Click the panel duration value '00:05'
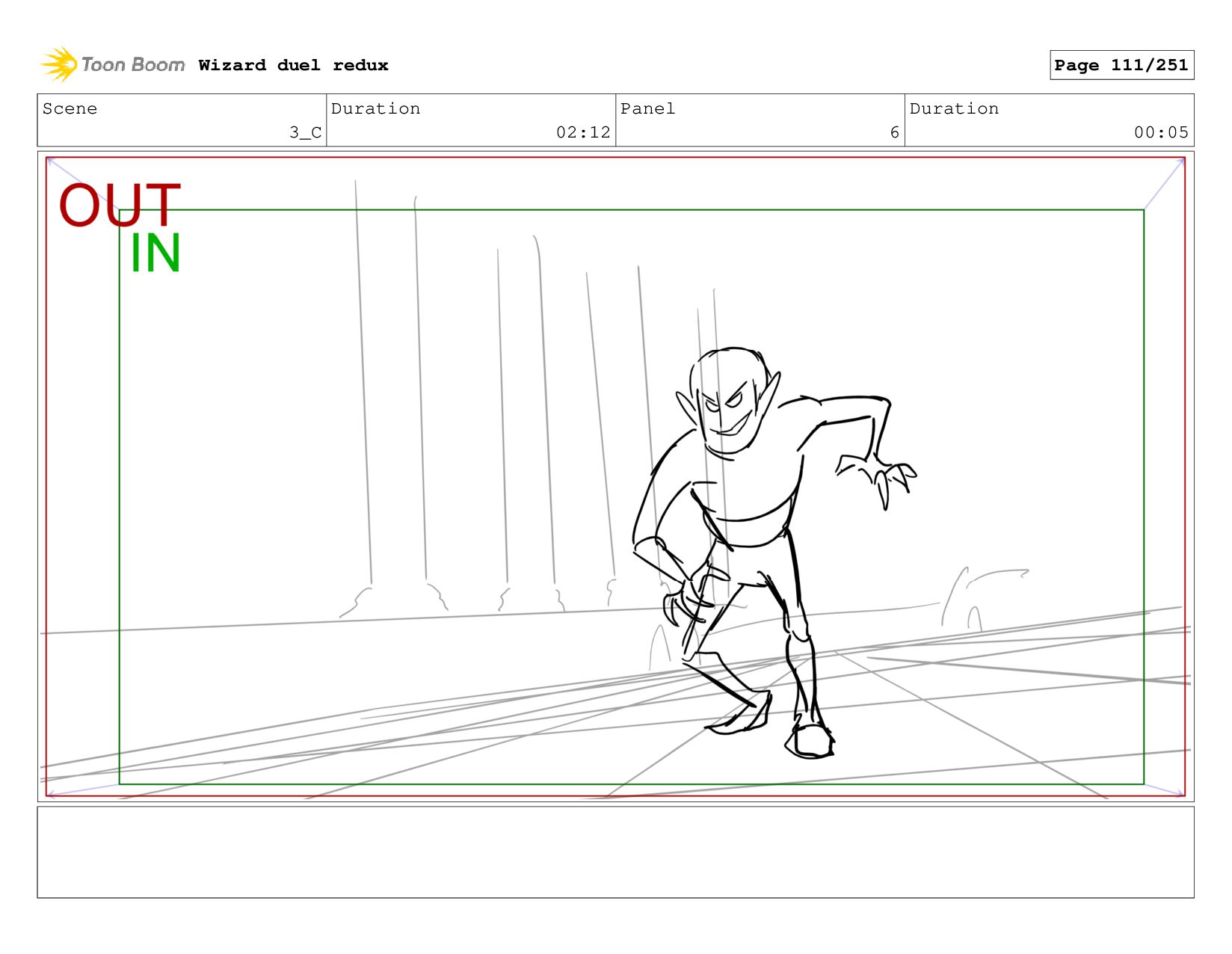1232x954 pixels. pyautogui.click(x=1161, y=132)
